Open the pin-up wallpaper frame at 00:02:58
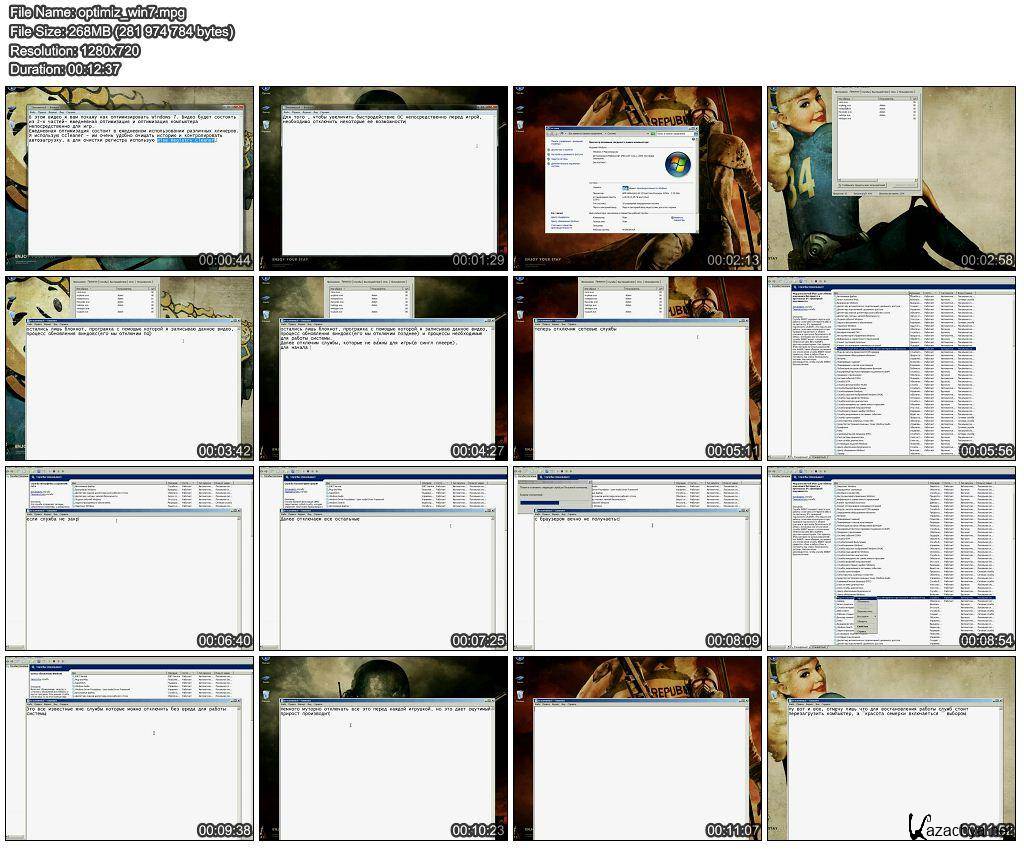Screen dimensions: 1024x849 [x=892, y=178]
